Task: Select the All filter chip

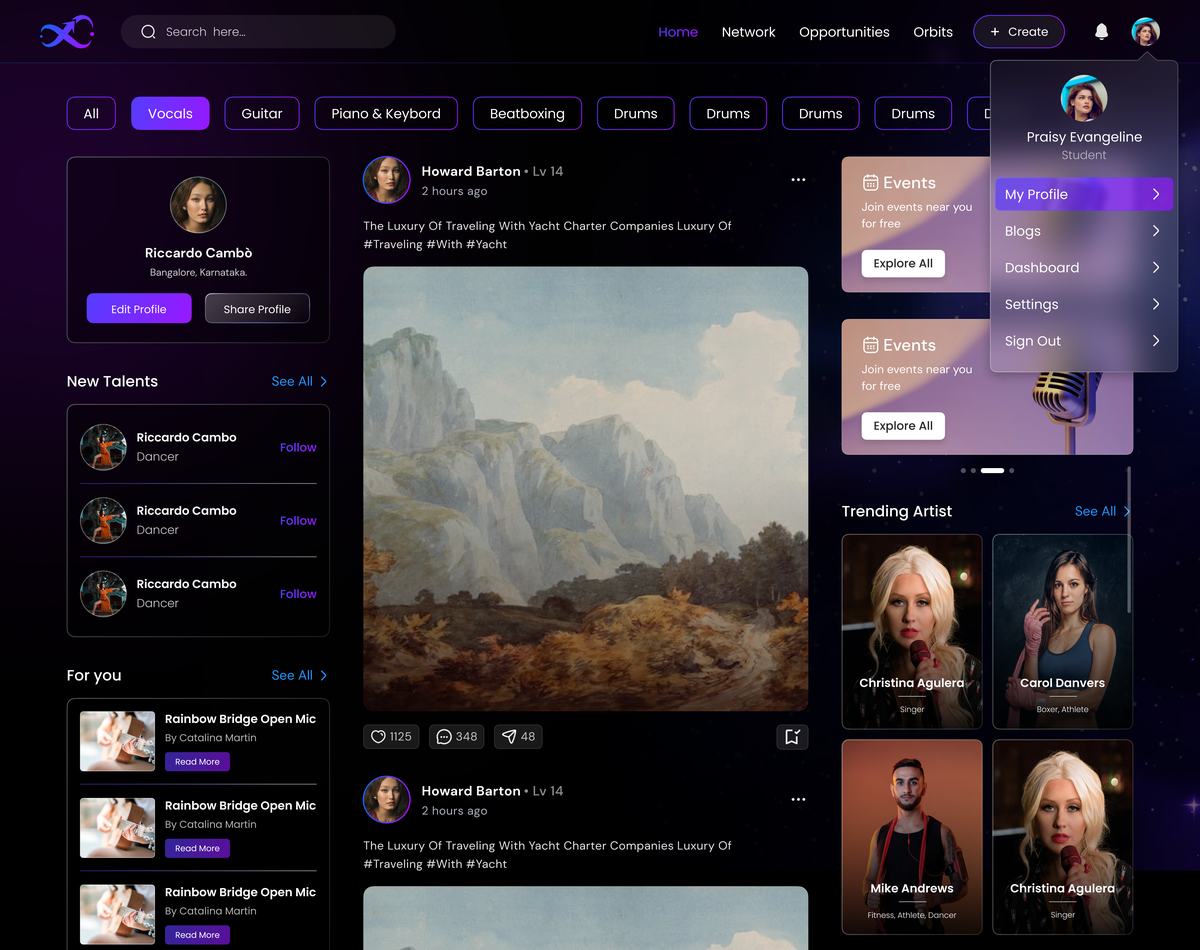Action: tap(91, 113)
